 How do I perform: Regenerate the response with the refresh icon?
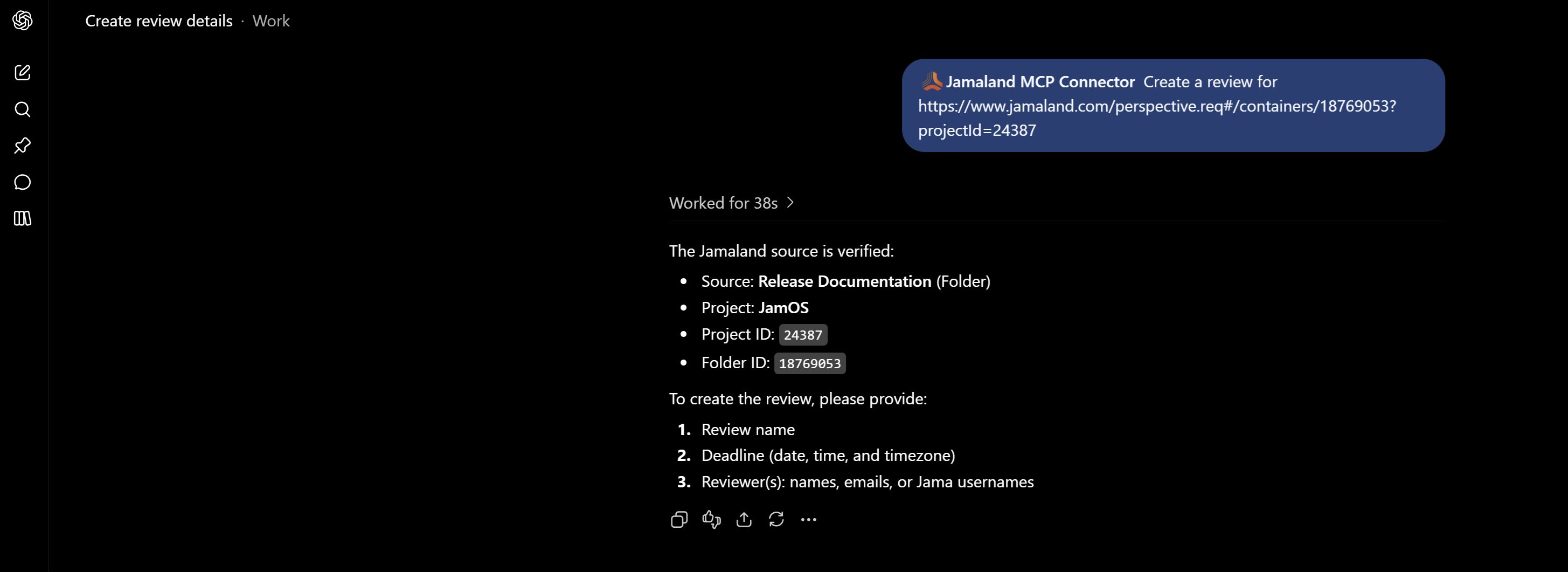tap(776, 519)
